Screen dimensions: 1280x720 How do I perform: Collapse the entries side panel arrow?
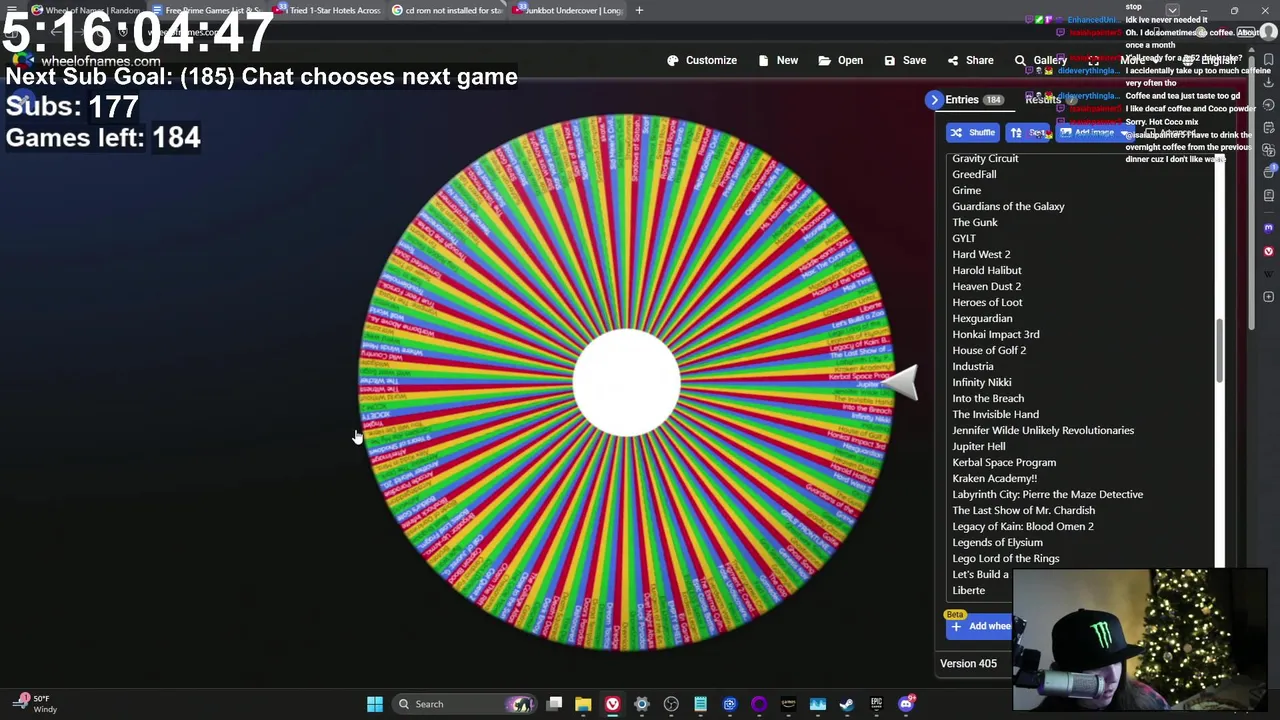(934, 100)
